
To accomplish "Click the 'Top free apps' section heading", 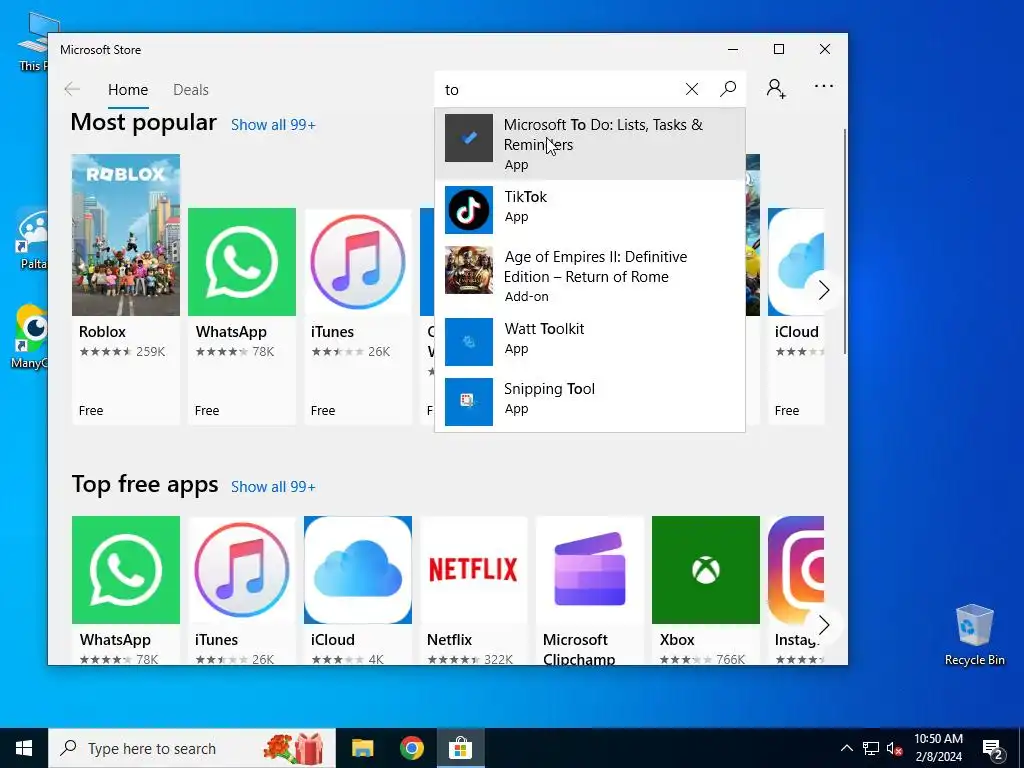I will click(145, 484).
